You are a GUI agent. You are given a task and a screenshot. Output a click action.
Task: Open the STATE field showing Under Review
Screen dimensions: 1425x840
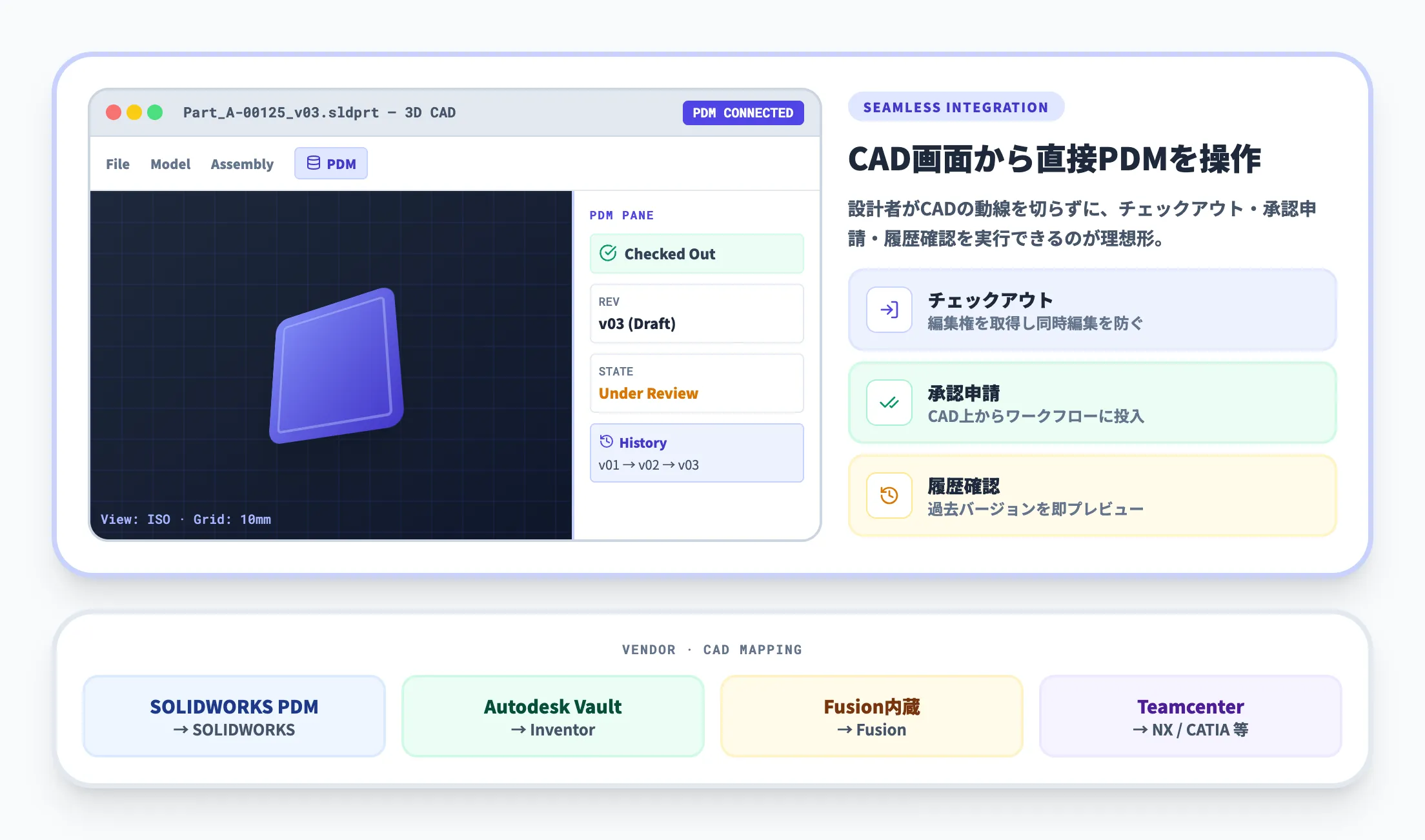pos(696,383)
